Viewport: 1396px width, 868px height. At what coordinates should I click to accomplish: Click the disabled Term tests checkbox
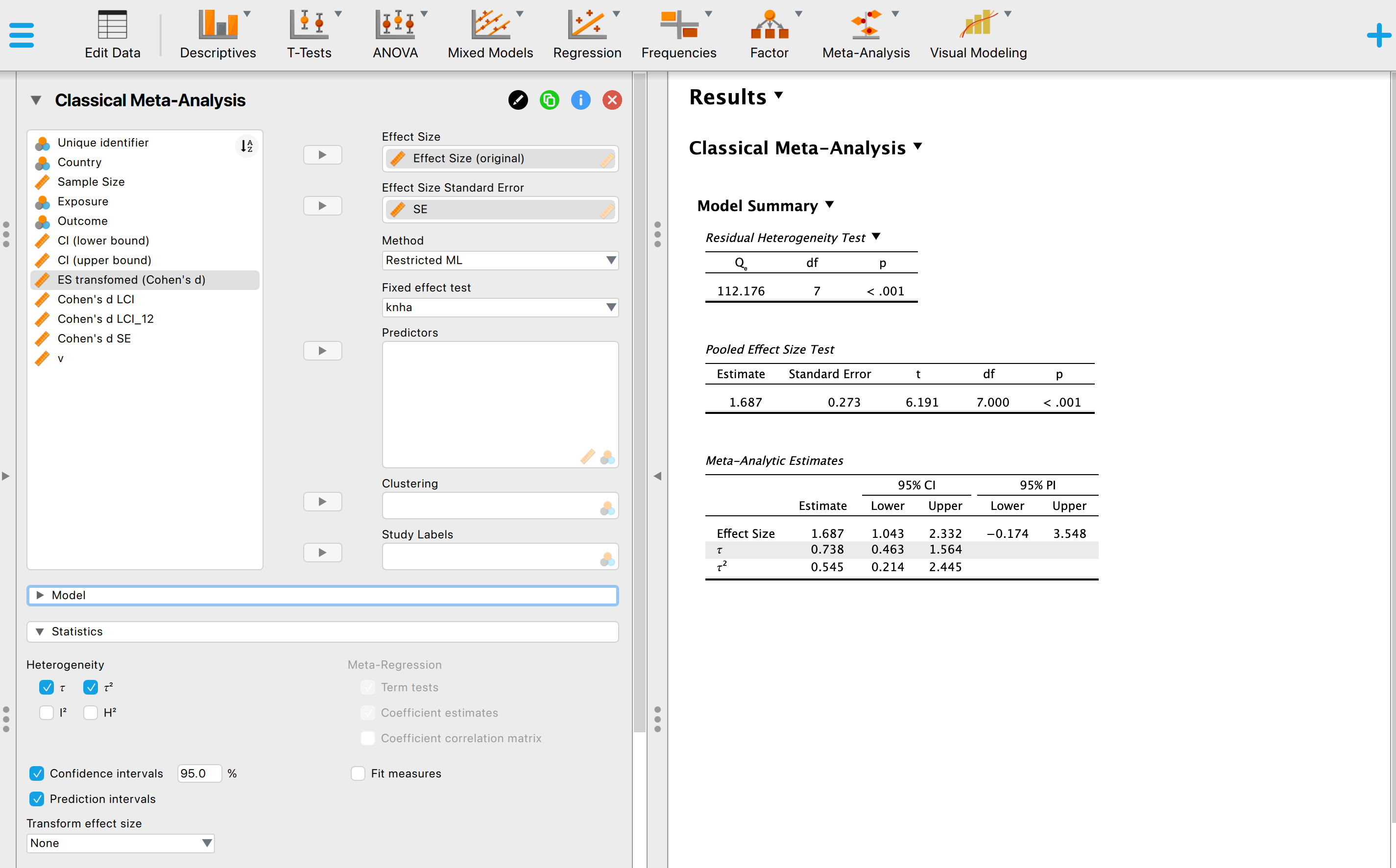coord(368,688)
